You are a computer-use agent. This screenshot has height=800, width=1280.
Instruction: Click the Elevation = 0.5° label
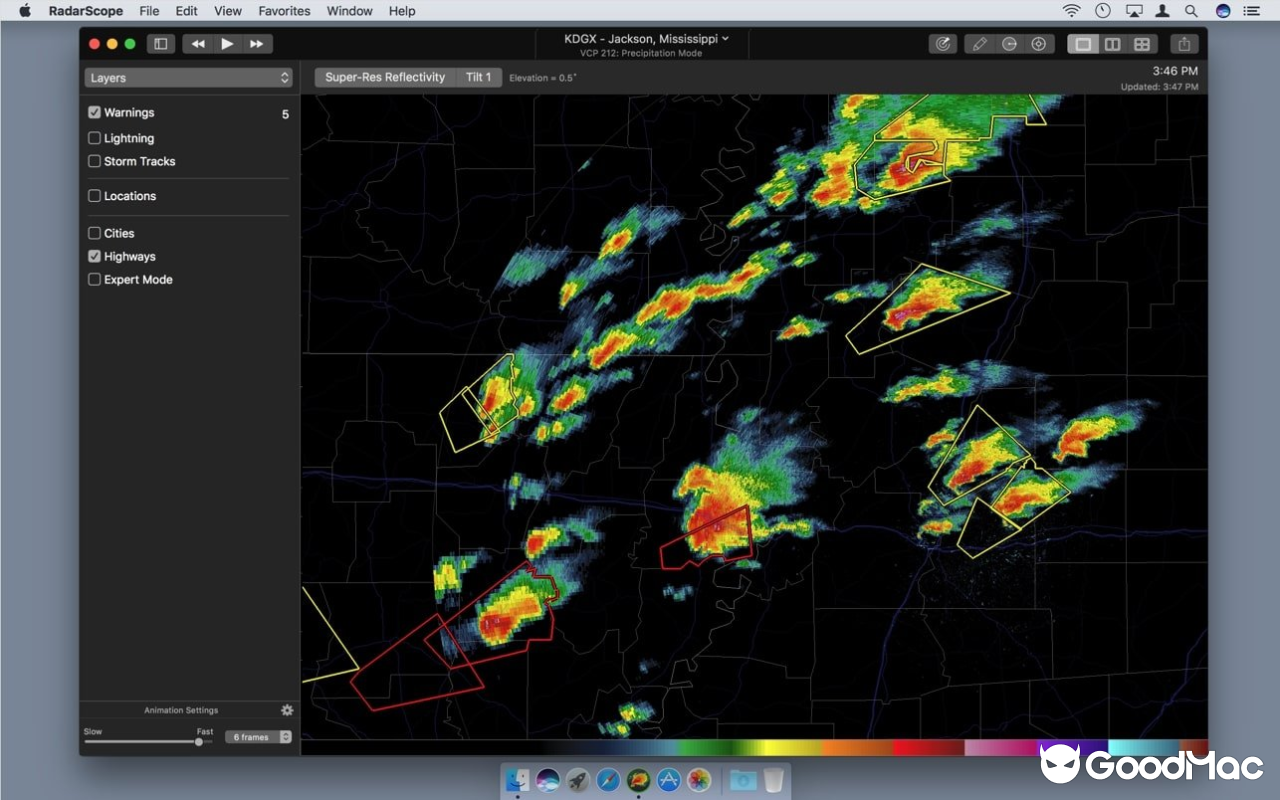[x=543, y=78]
